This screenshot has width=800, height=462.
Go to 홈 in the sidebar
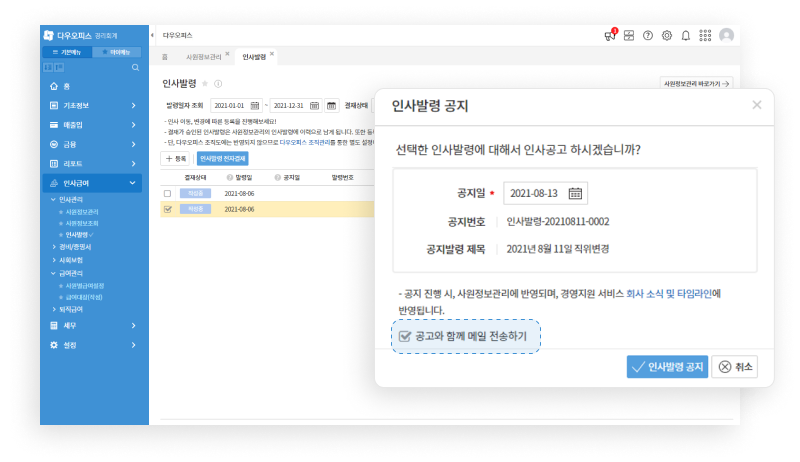coord(66,86)
